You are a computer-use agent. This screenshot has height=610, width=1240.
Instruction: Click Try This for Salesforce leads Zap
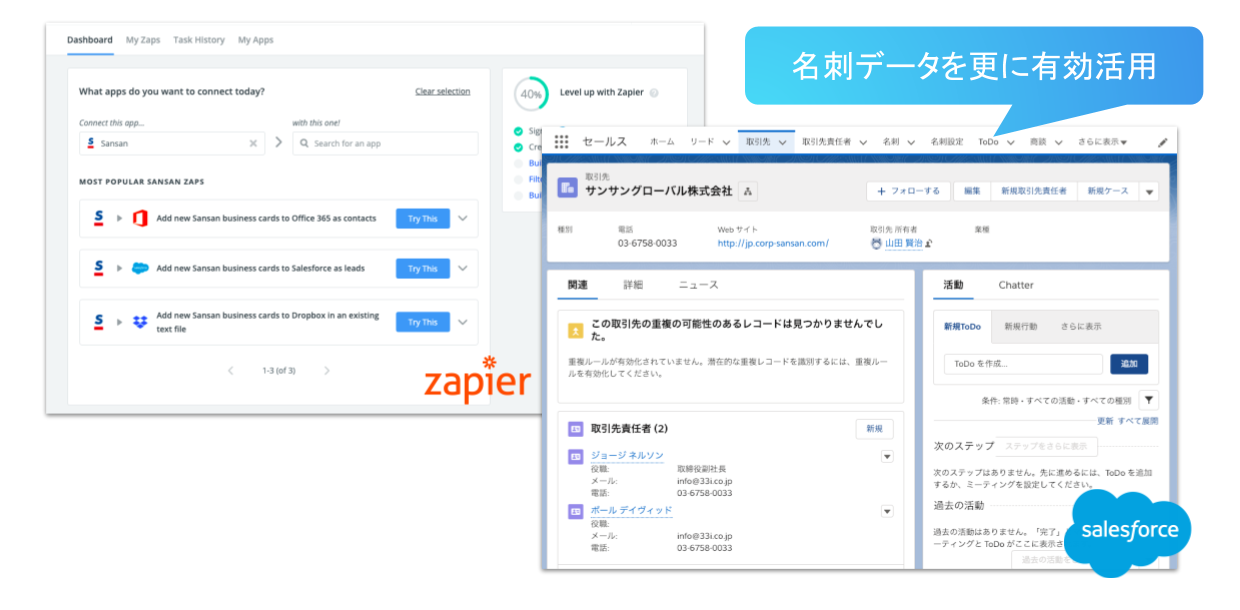tap(423, 268)
